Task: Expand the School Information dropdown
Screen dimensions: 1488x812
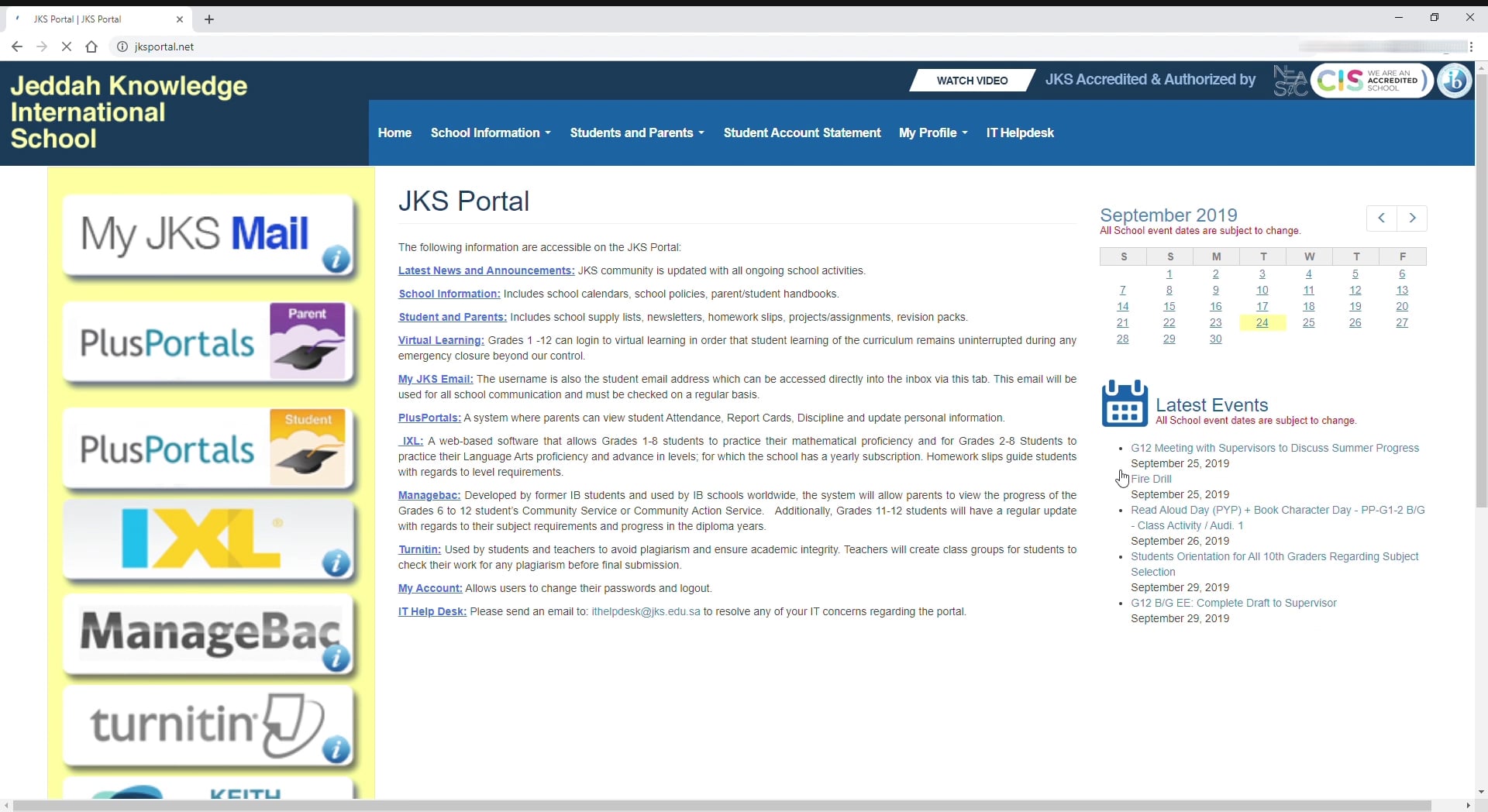Action: tap(490, 132)
